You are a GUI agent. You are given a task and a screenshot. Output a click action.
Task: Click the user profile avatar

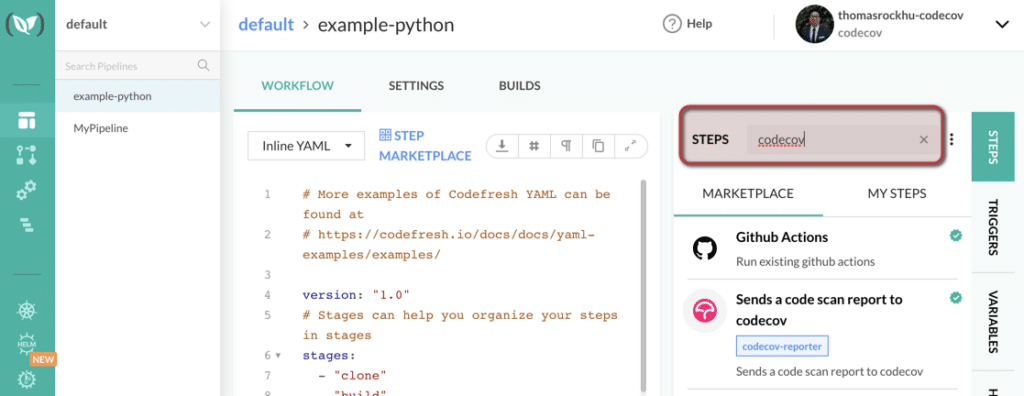click(x=814, y=24)
